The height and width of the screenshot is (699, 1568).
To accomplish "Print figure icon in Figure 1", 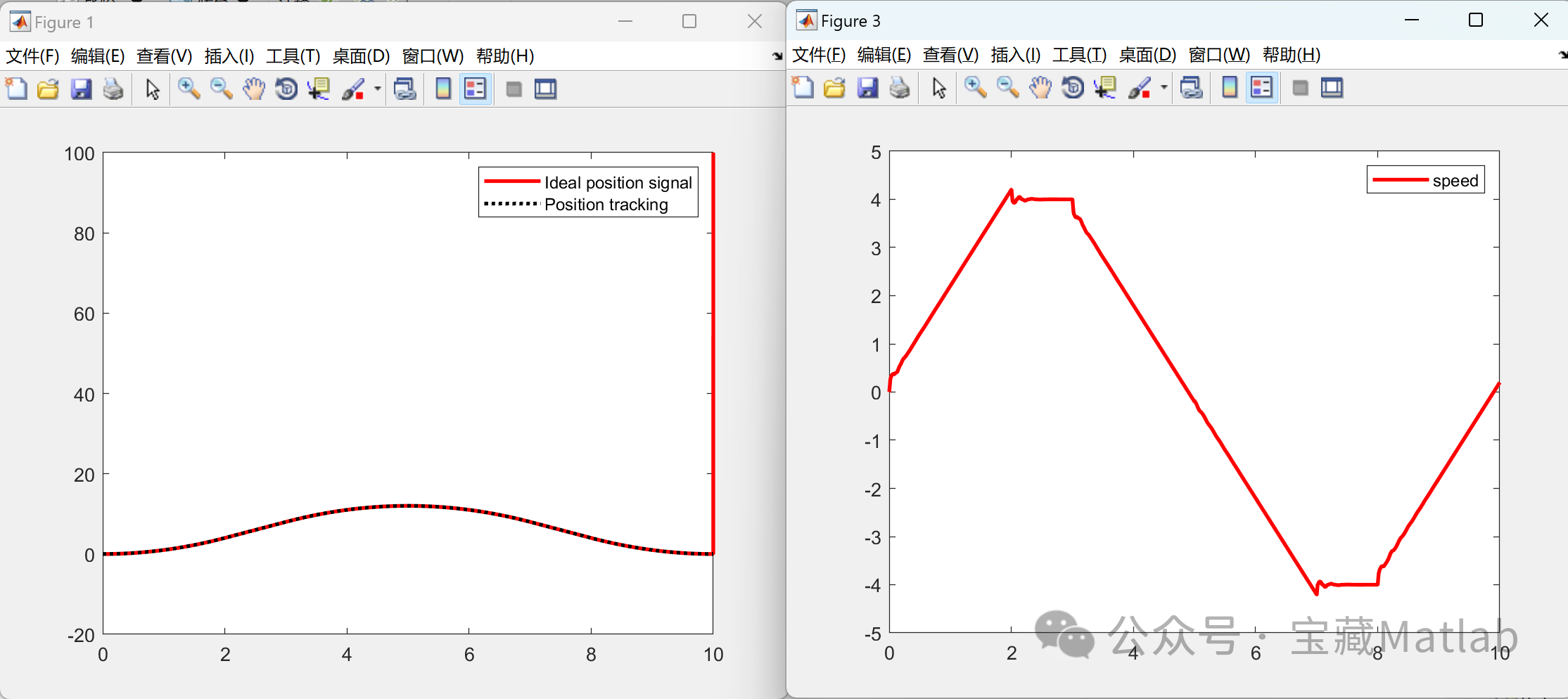I will point(113,89).
